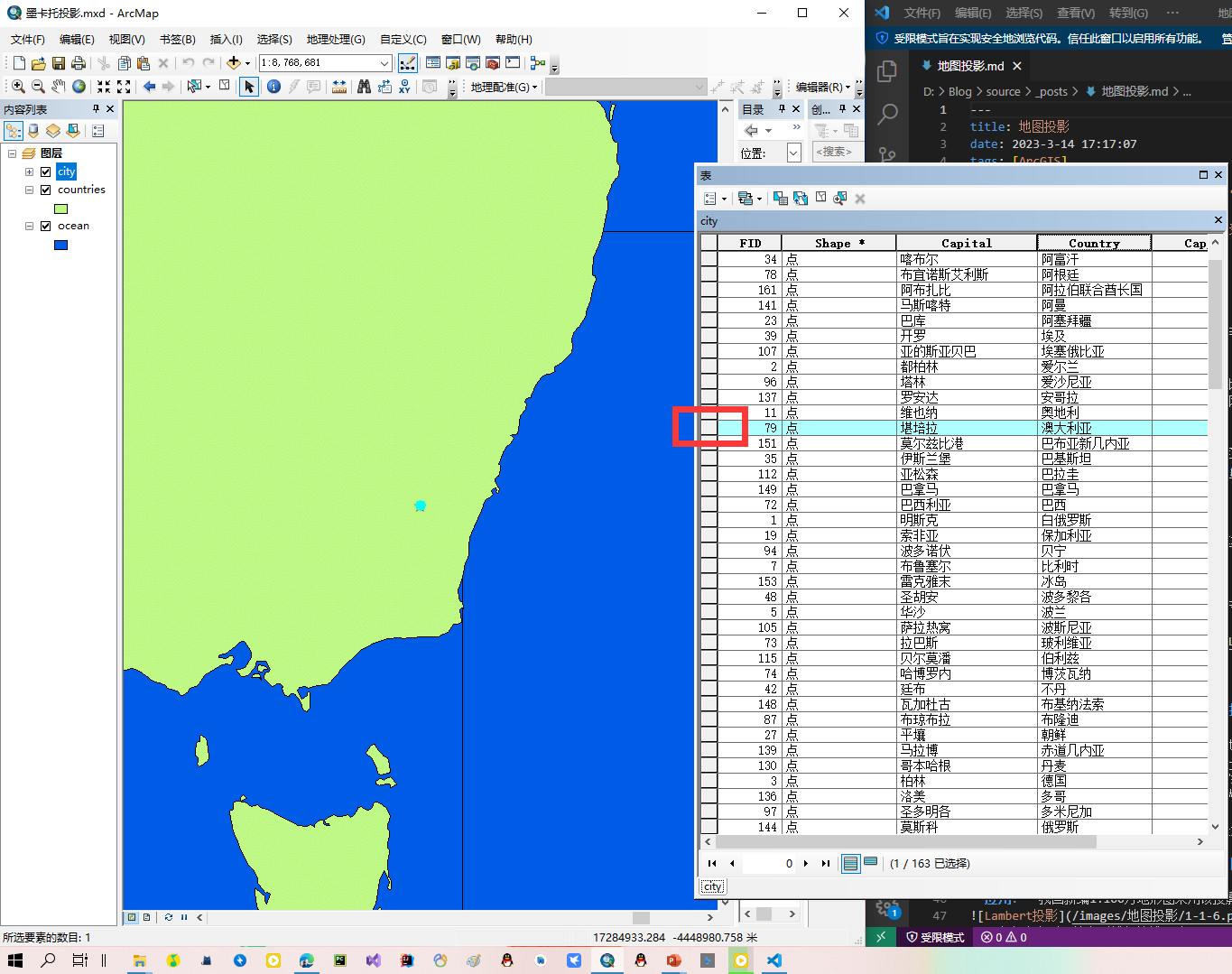Open the 书签(B) bookmarks menu
The height and width of the screenshot is (974, 1232).
click(x=177, y=40)
